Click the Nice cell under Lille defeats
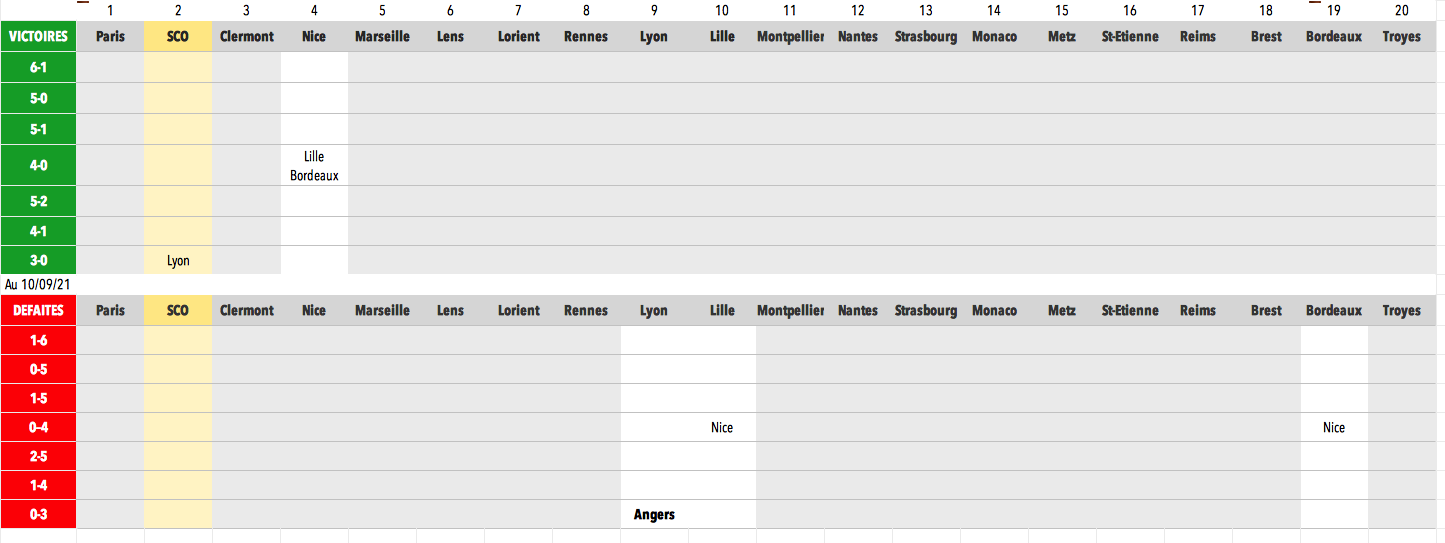 coord(722,428)
